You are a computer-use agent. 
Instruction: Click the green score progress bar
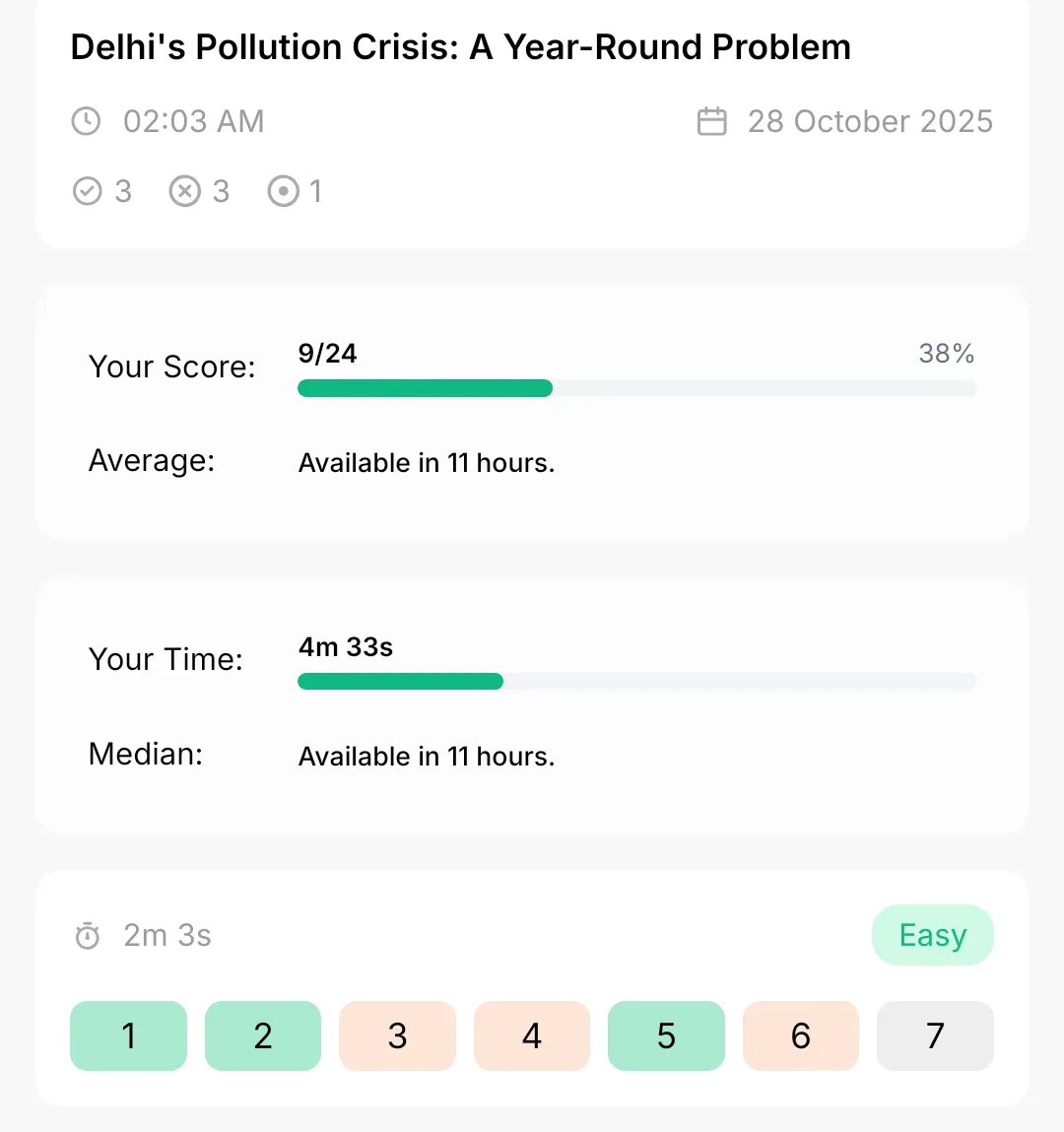(x=426, y=388)
